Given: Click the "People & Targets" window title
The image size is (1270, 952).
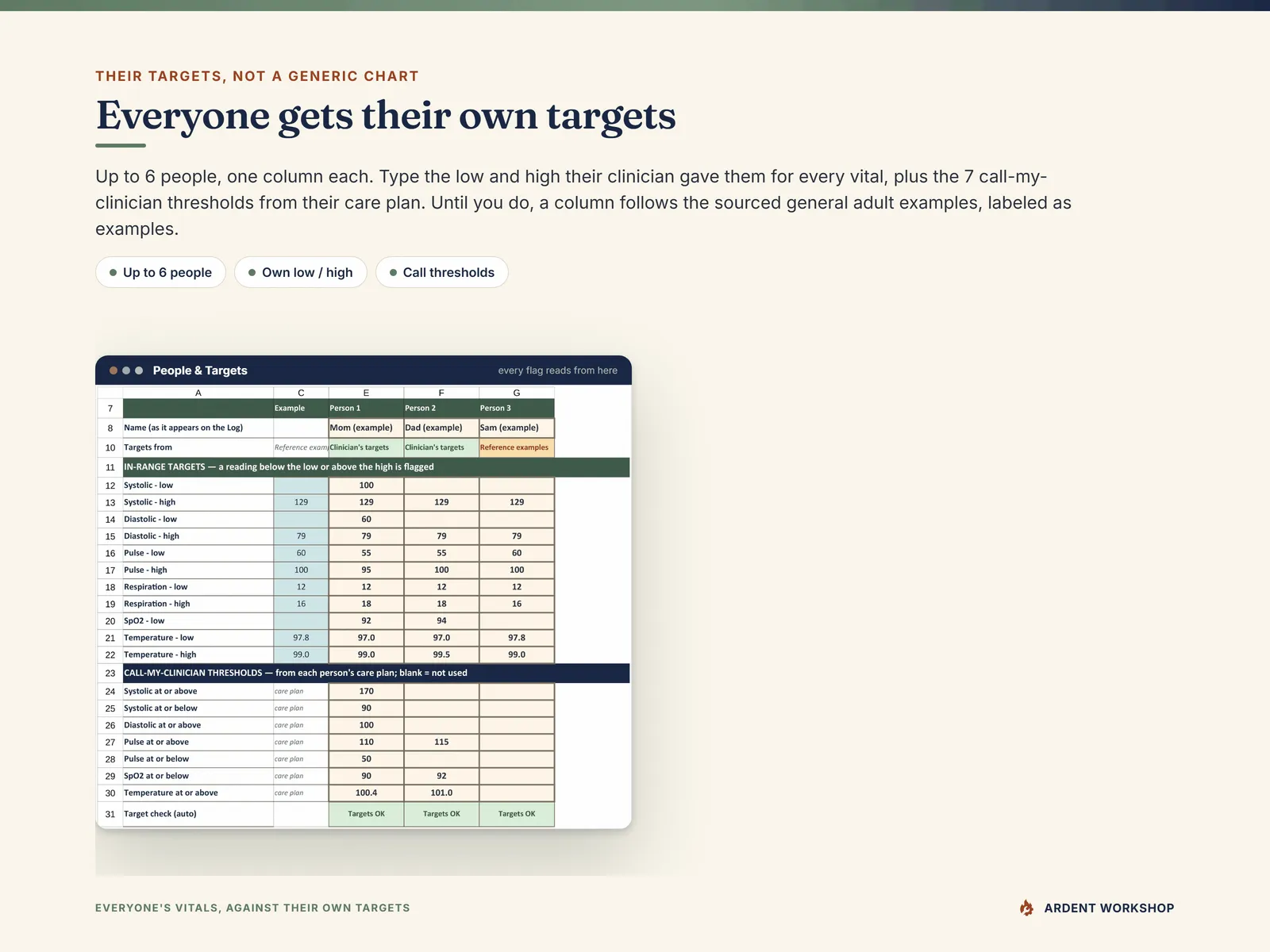Looking at the screenshot, I should [200, 370].
